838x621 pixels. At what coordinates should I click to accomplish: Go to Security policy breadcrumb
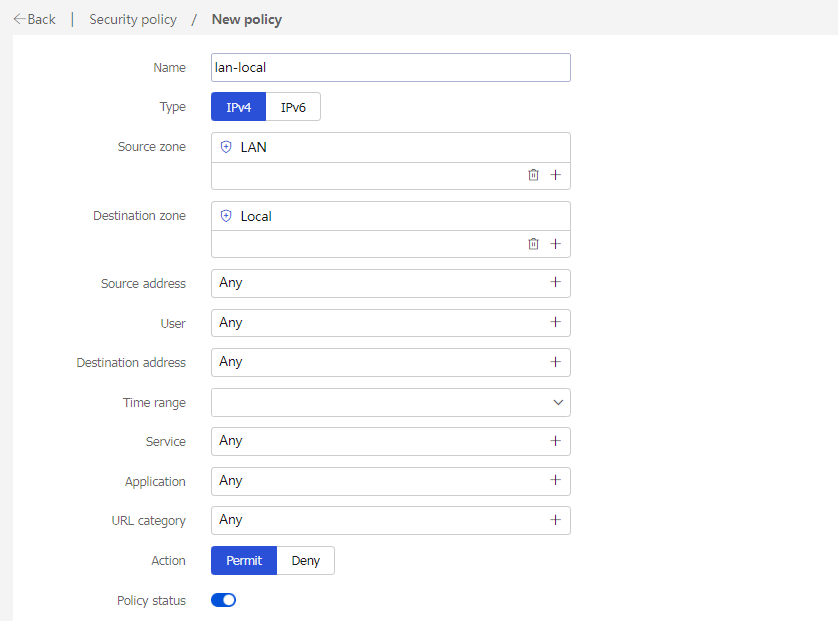pos(133,20)
